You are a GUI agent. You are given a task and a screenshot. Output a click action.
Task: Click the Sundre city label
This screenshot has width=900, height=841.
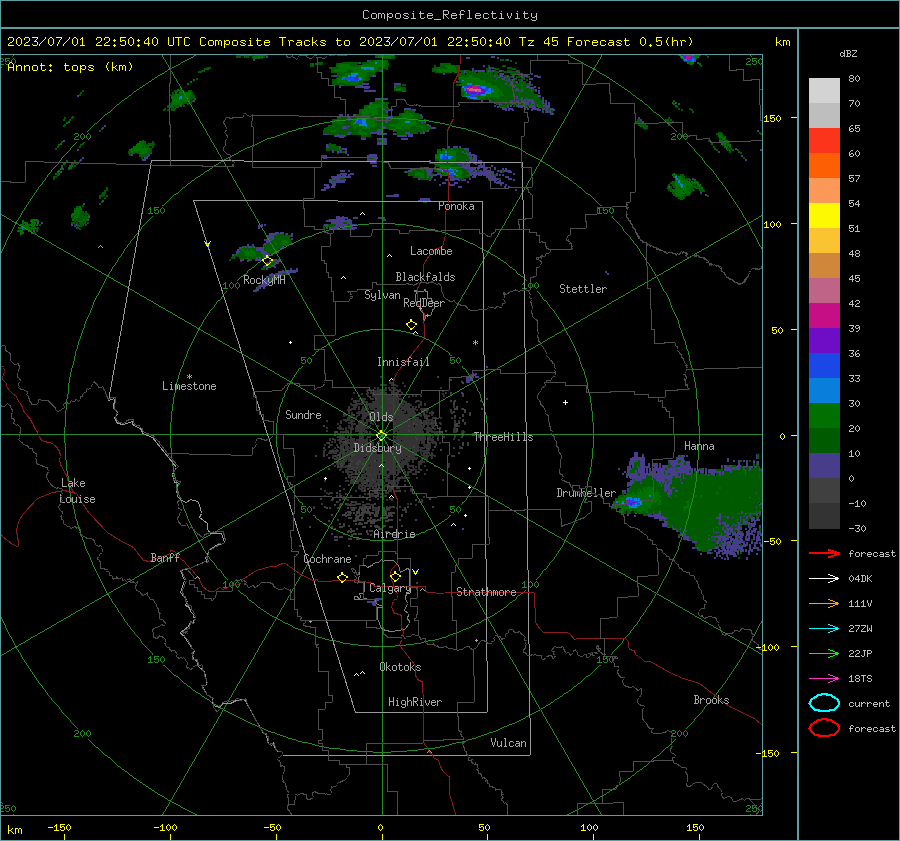pyautogui.click(x=303, y=414)
